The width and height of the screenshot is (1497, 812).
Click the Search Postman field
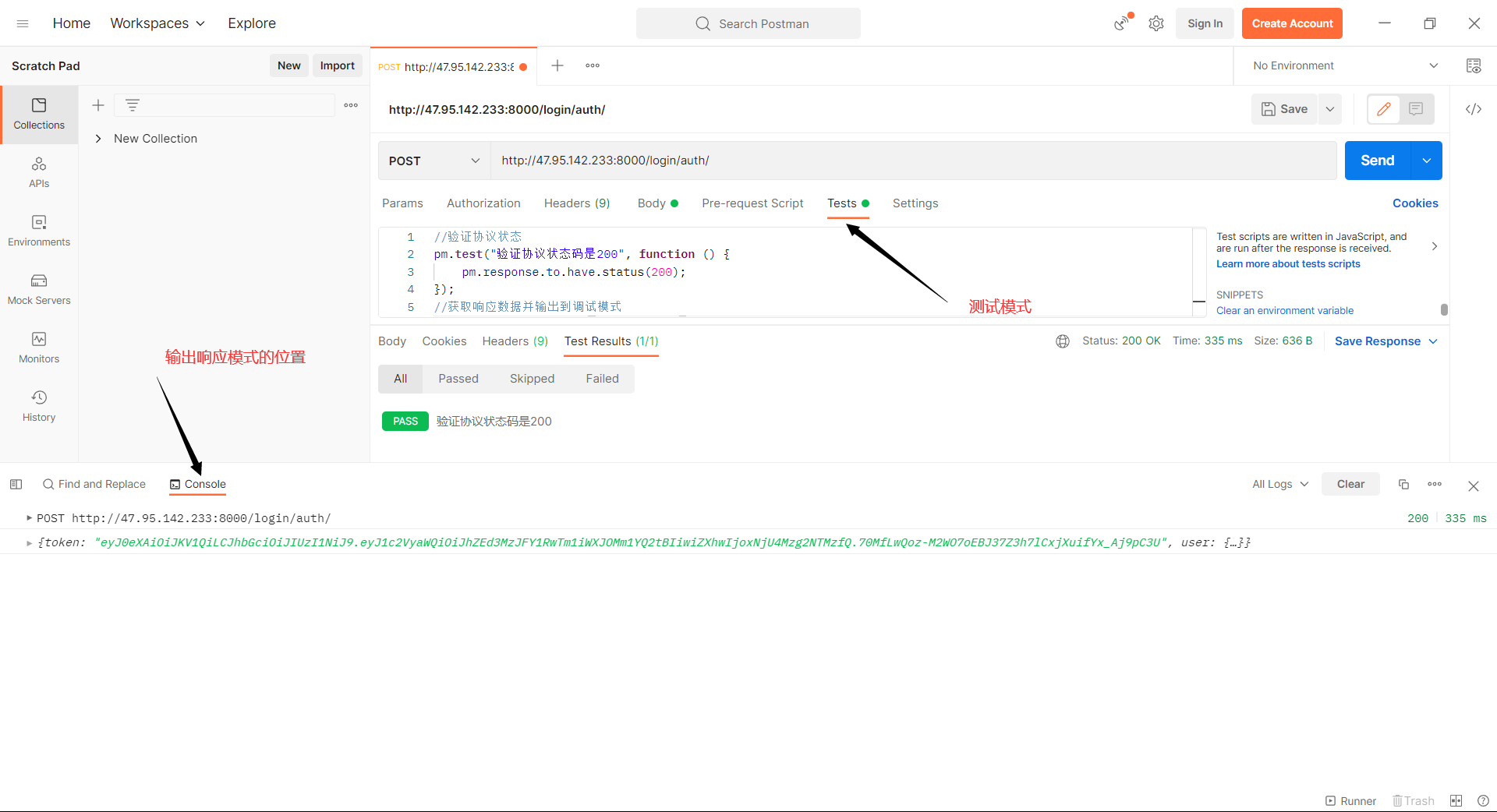(x=748, y=23)
